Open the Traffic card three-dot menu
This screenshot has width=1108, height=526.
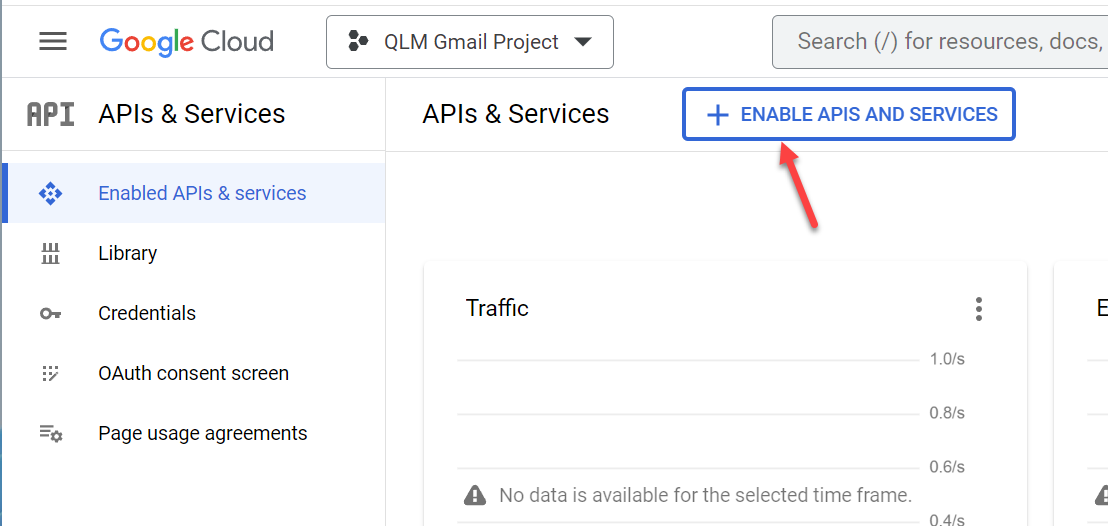coord(979,309)
